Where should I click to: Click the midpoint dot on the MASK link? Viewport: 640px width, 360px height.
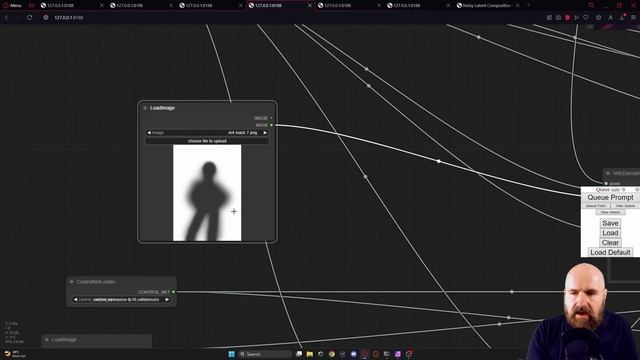[x=439, y=161]
